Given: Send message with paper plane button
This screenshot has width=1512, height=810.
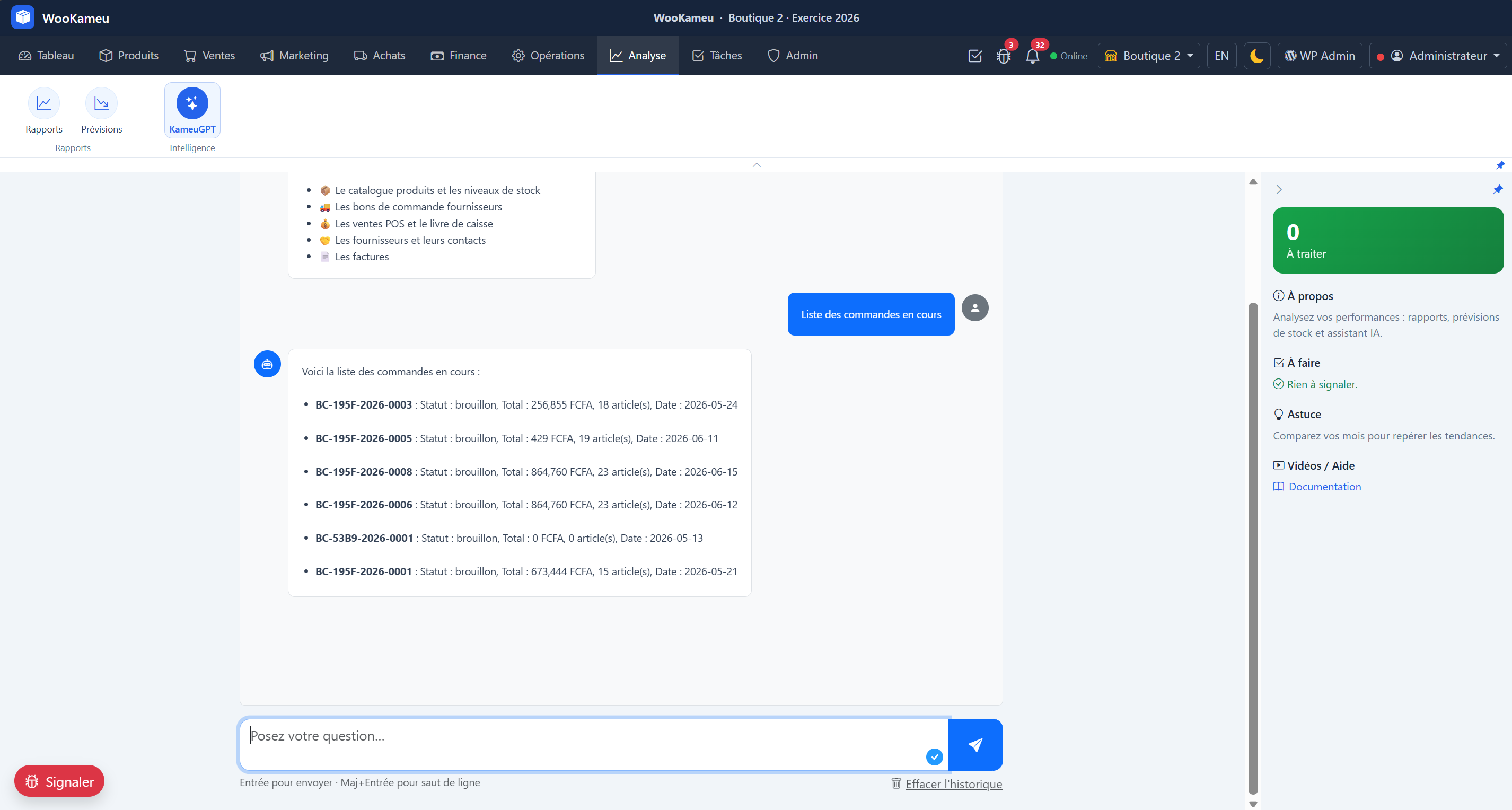Looking at the screenshot, I should point(975,744).
